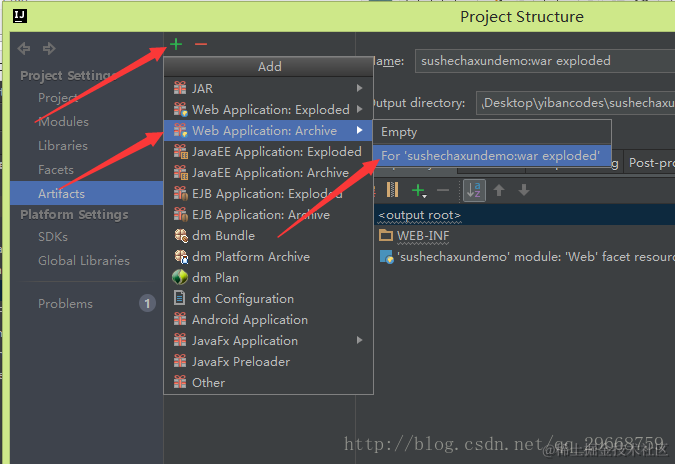The image size is (675, 464).
Task: Switch to the Post-processing tab
Action: [651, 163]
